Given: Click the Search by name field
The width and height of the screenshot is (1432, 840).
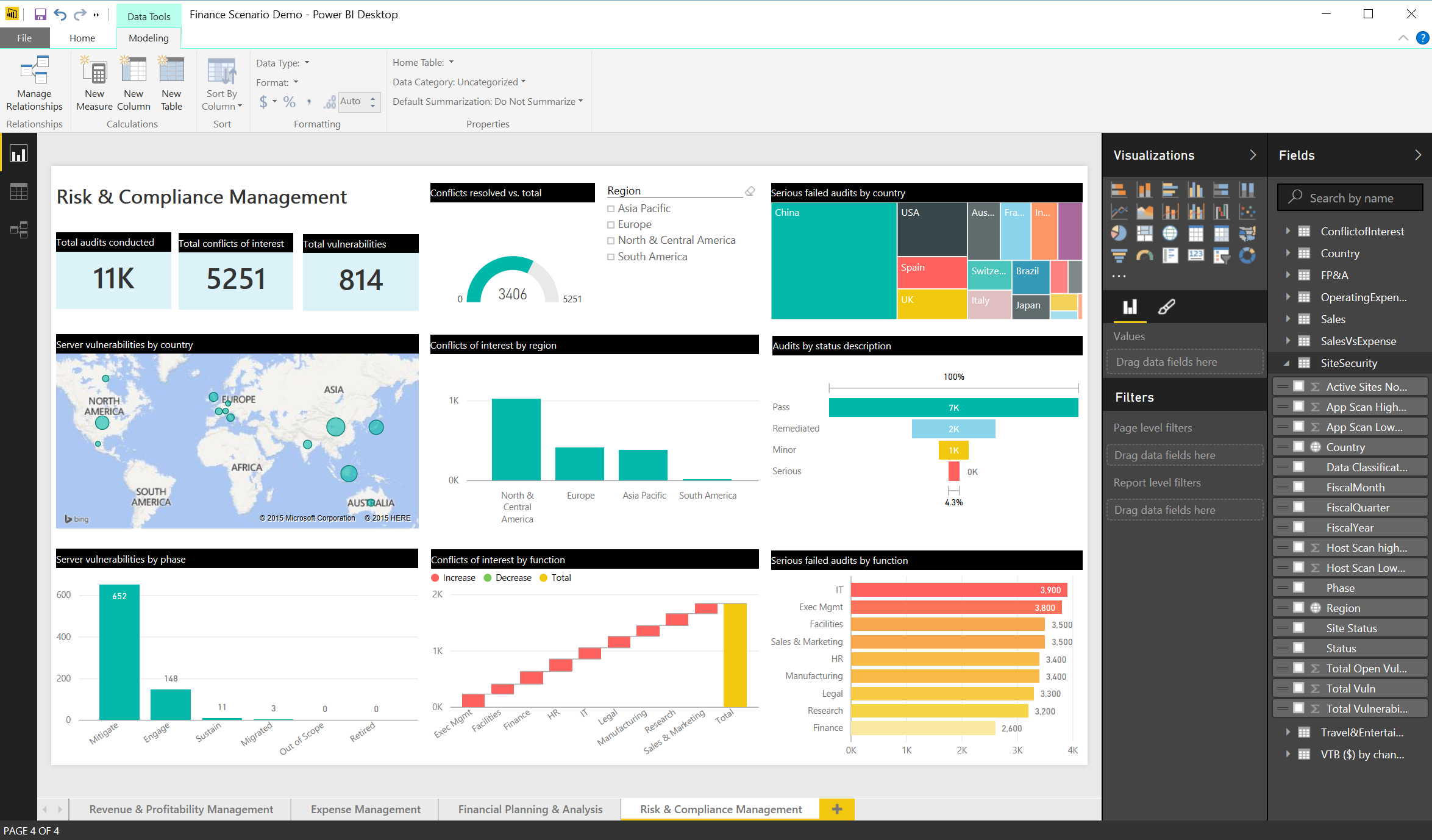Looking at the screenshot, I should tap(1351, 198).
